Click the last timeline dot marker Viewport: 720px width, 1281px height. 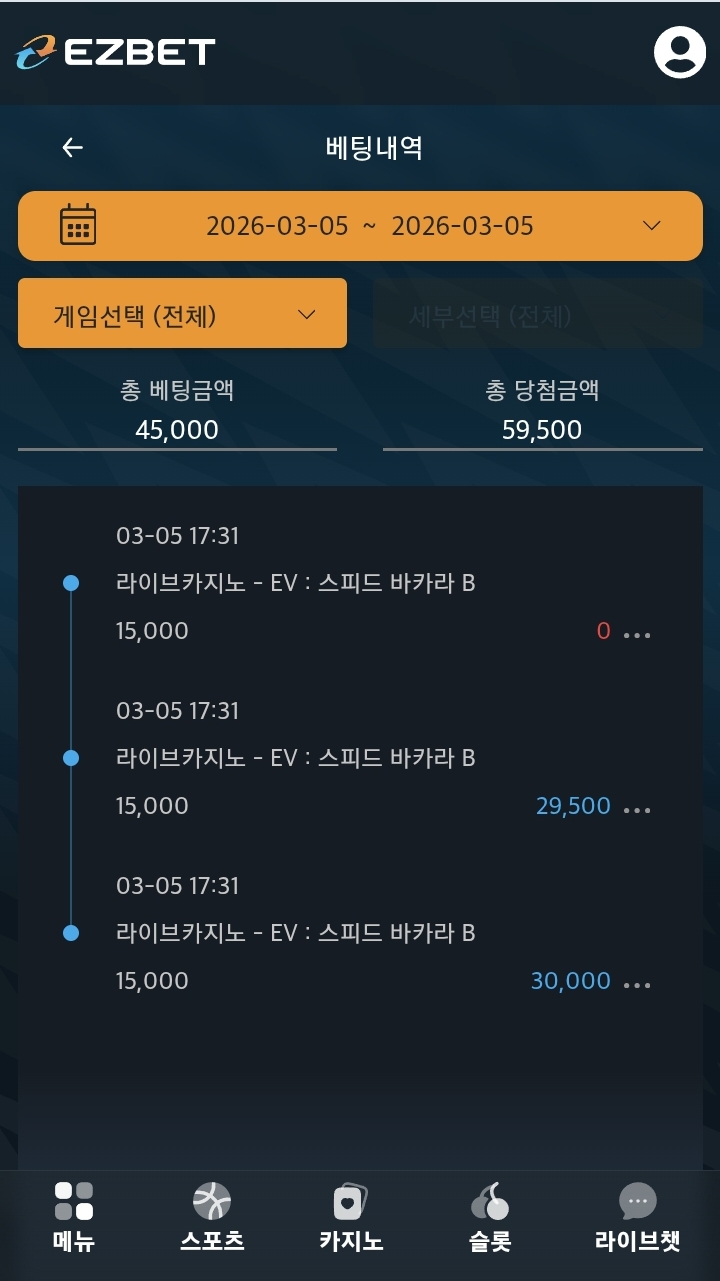point(71,933)
